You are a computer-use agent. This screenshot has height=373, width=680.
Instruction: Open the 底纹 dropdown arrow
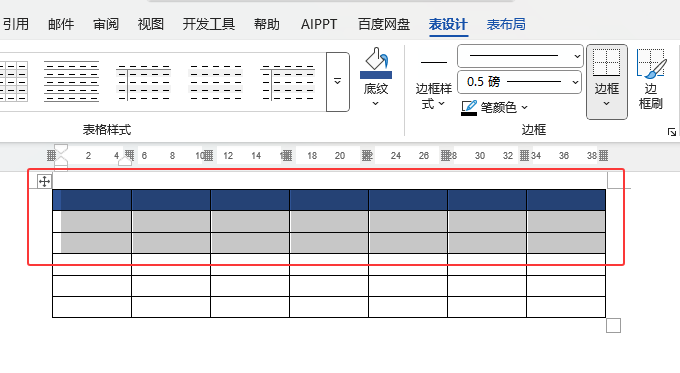point(376,103)
